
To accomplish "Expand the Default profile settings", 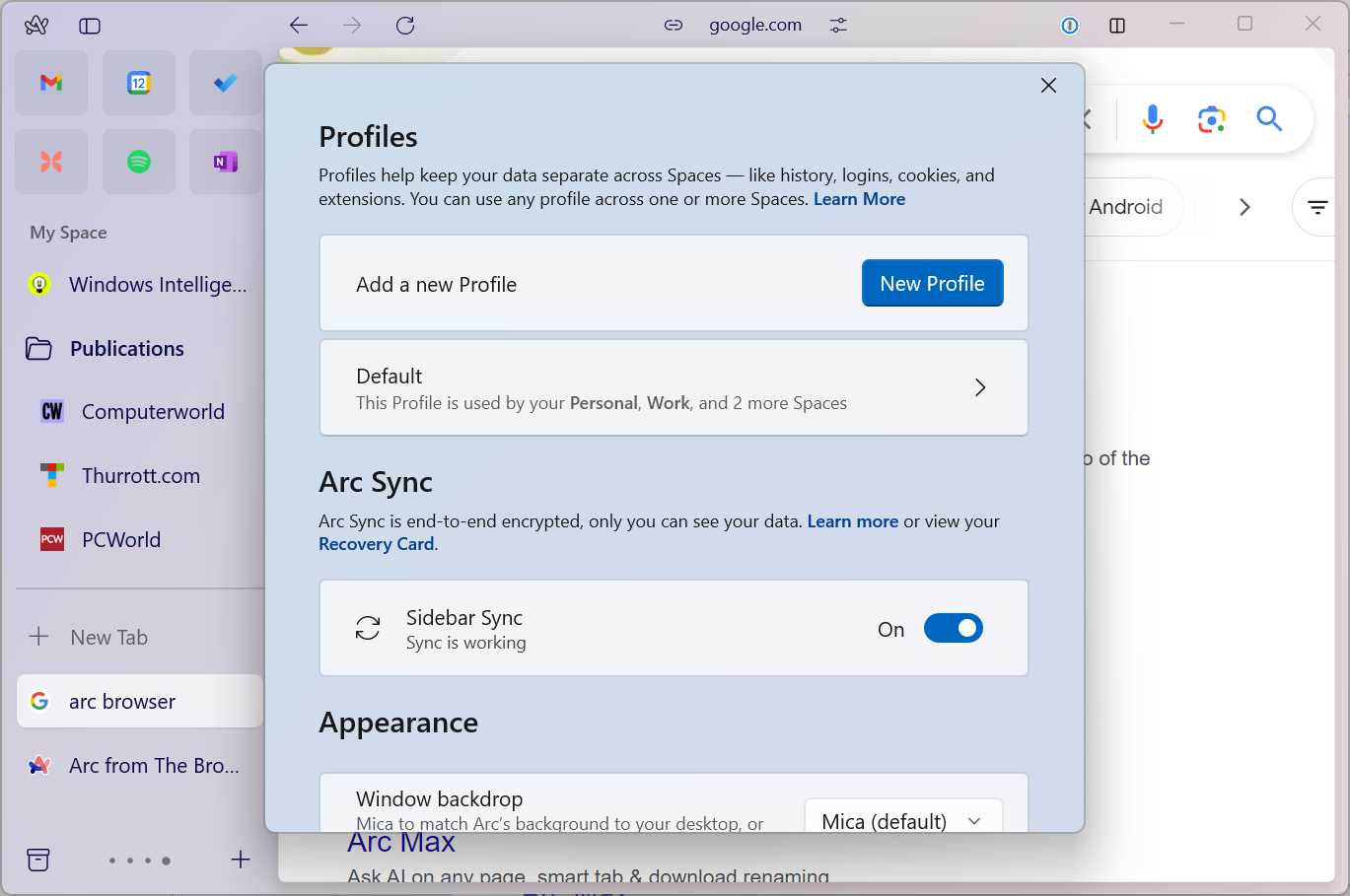I will coord(979,387).
